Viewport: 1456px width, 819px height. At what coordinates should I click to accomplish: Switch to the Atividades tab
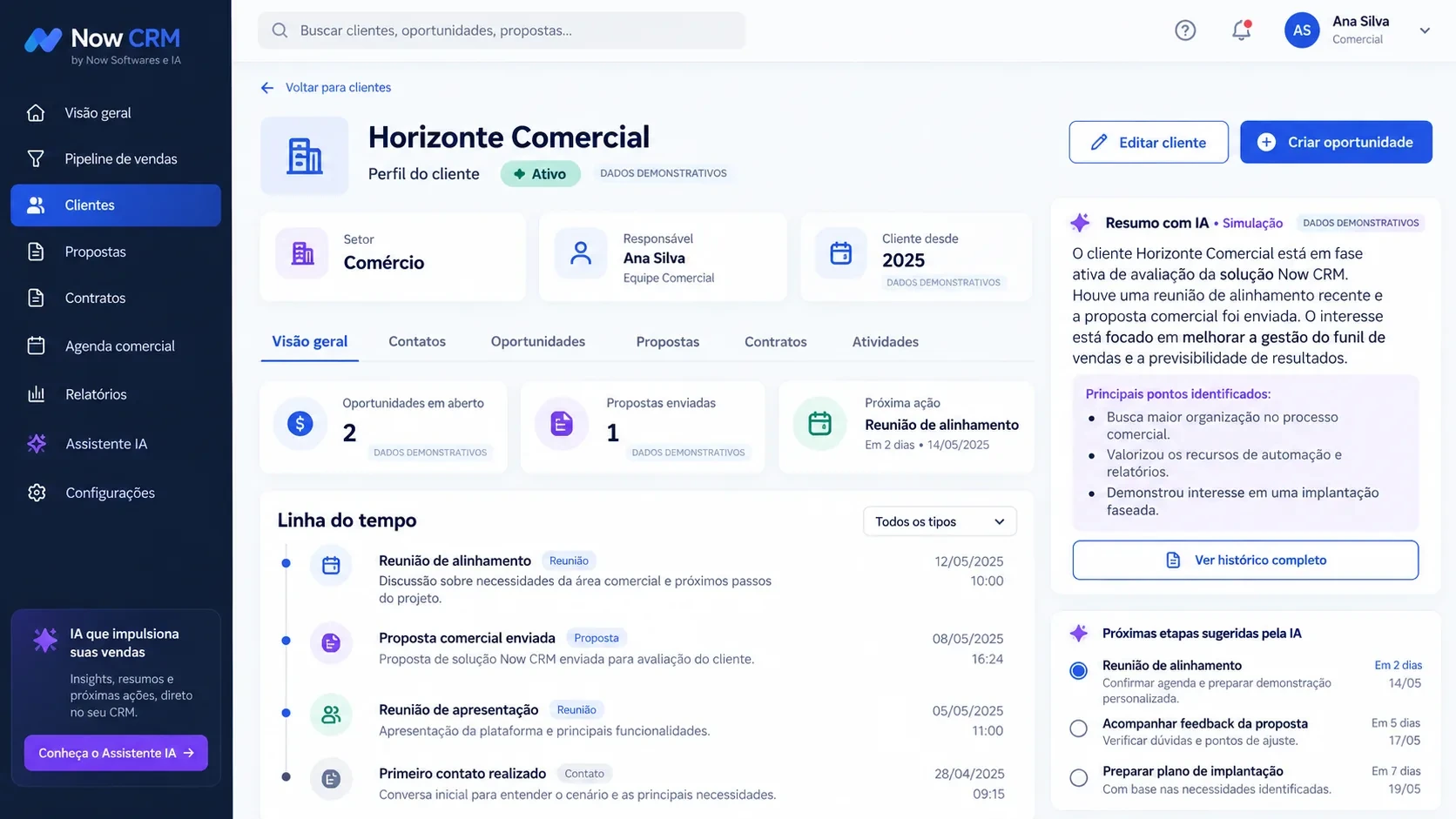coord(886,341)
